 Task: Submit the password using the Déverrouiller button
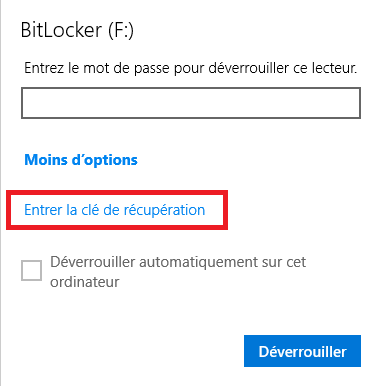(302, 351)
